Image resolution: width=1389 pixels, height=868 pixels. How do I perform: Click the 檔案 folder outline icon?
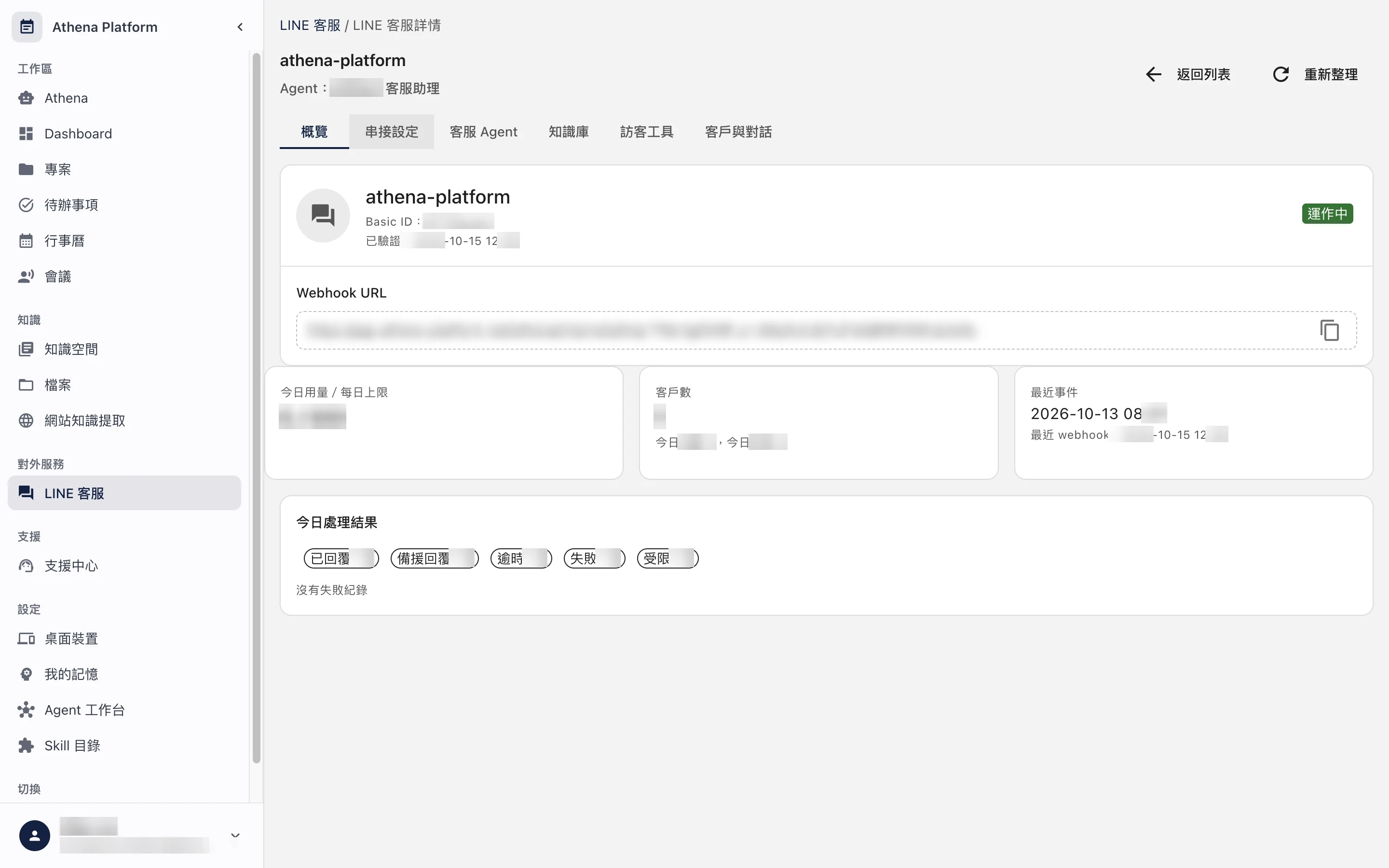[26, 385]
